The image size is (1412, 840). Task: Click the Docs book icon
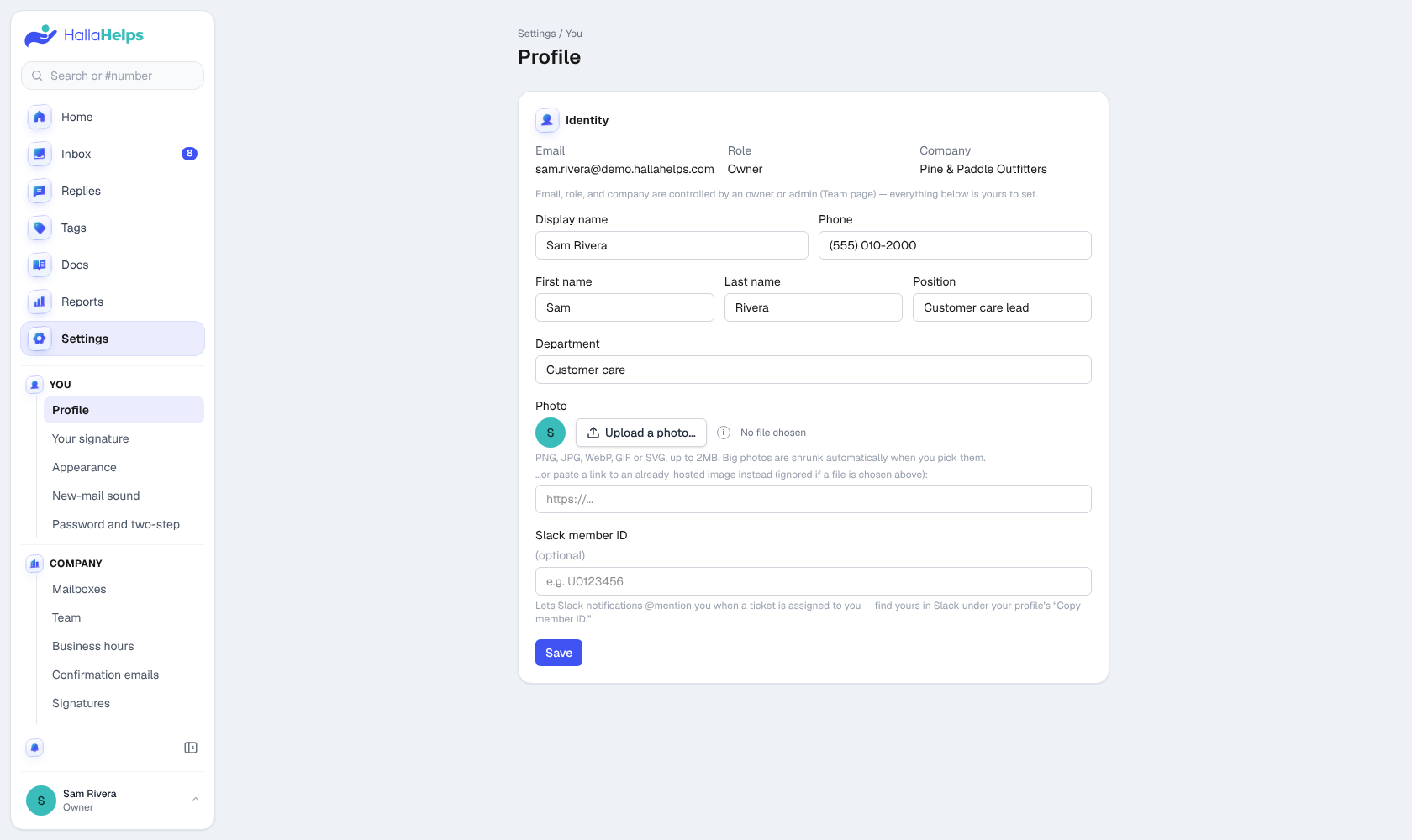[40, 265]
